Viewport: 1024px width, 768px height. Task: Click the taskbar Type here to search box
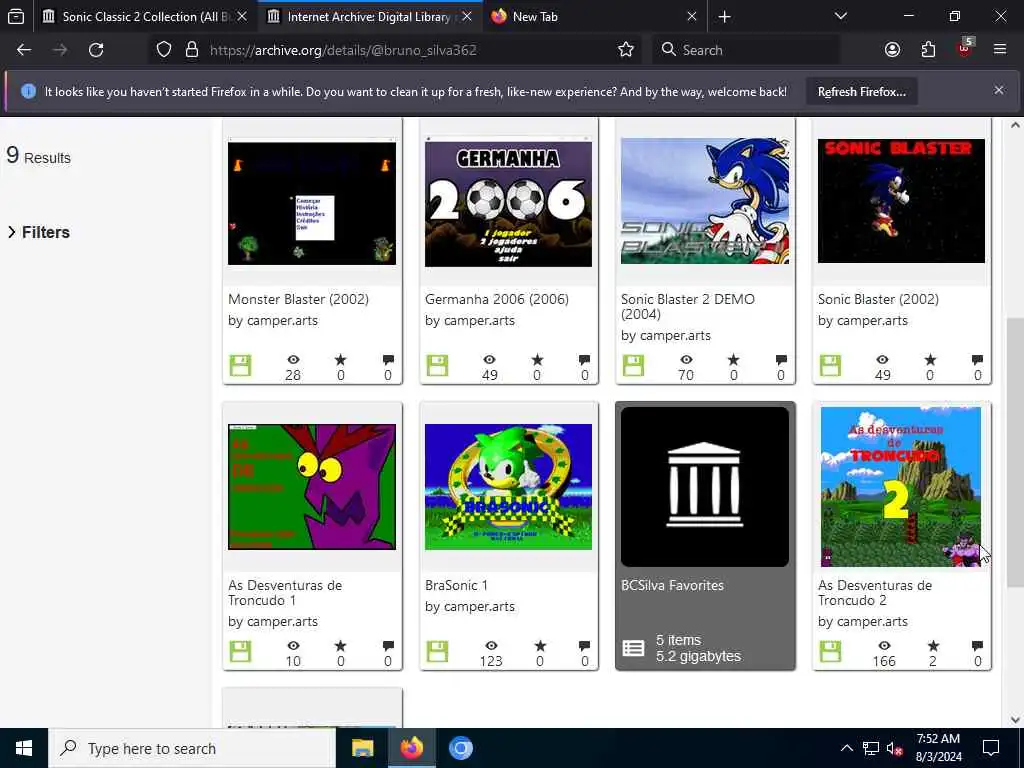(x=192, y=748)
